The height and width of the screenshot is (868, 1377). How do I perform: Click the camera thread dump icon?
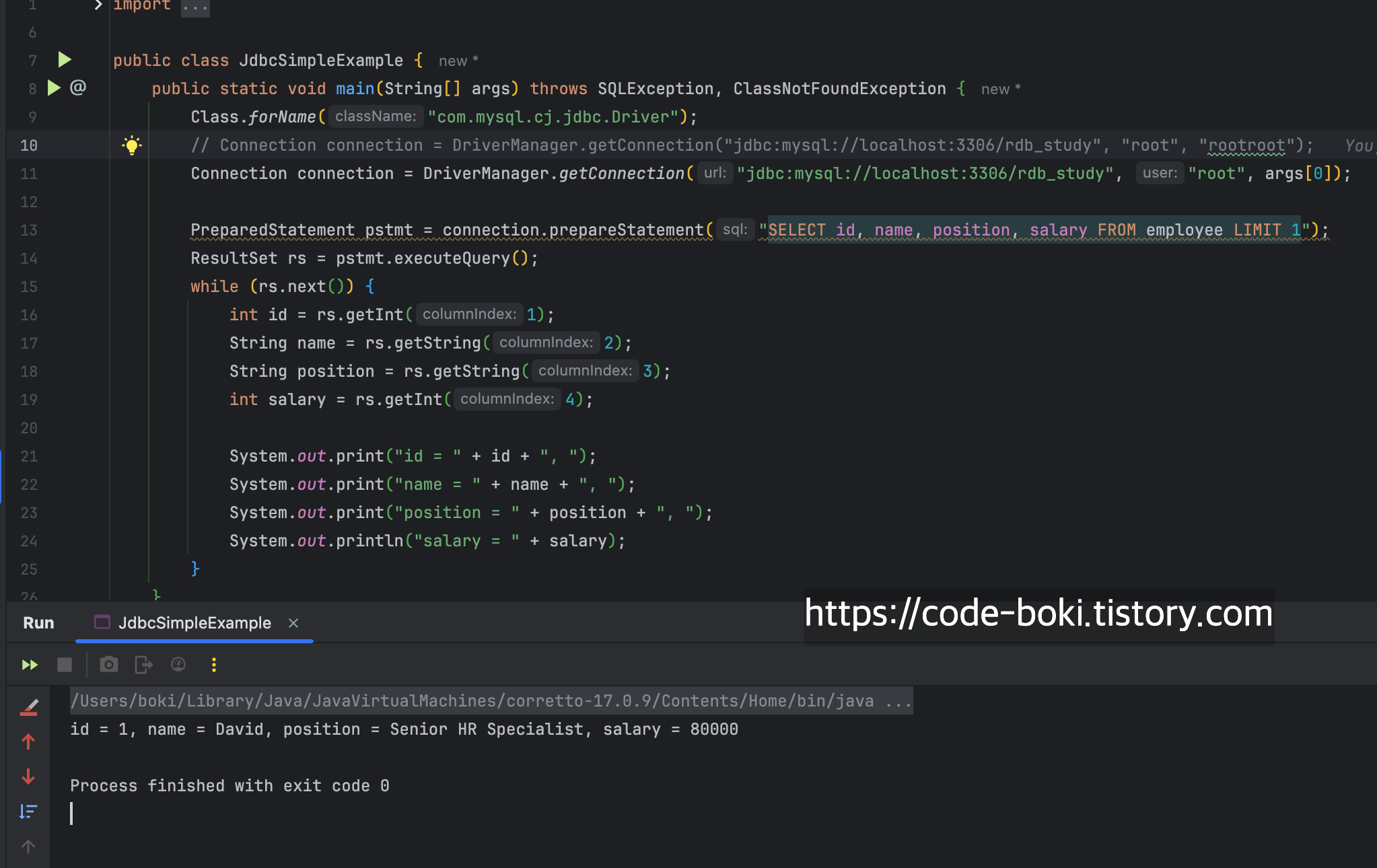pyautogui.click(x=108, y=665)
